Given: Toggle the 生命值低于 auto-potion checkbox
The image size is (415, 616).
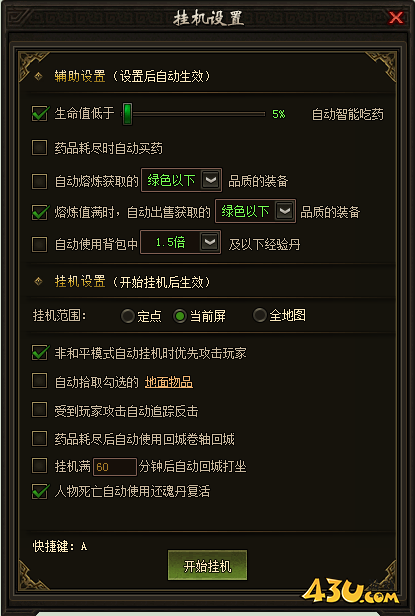Looking at the screenshot, I should click(39, 114).
